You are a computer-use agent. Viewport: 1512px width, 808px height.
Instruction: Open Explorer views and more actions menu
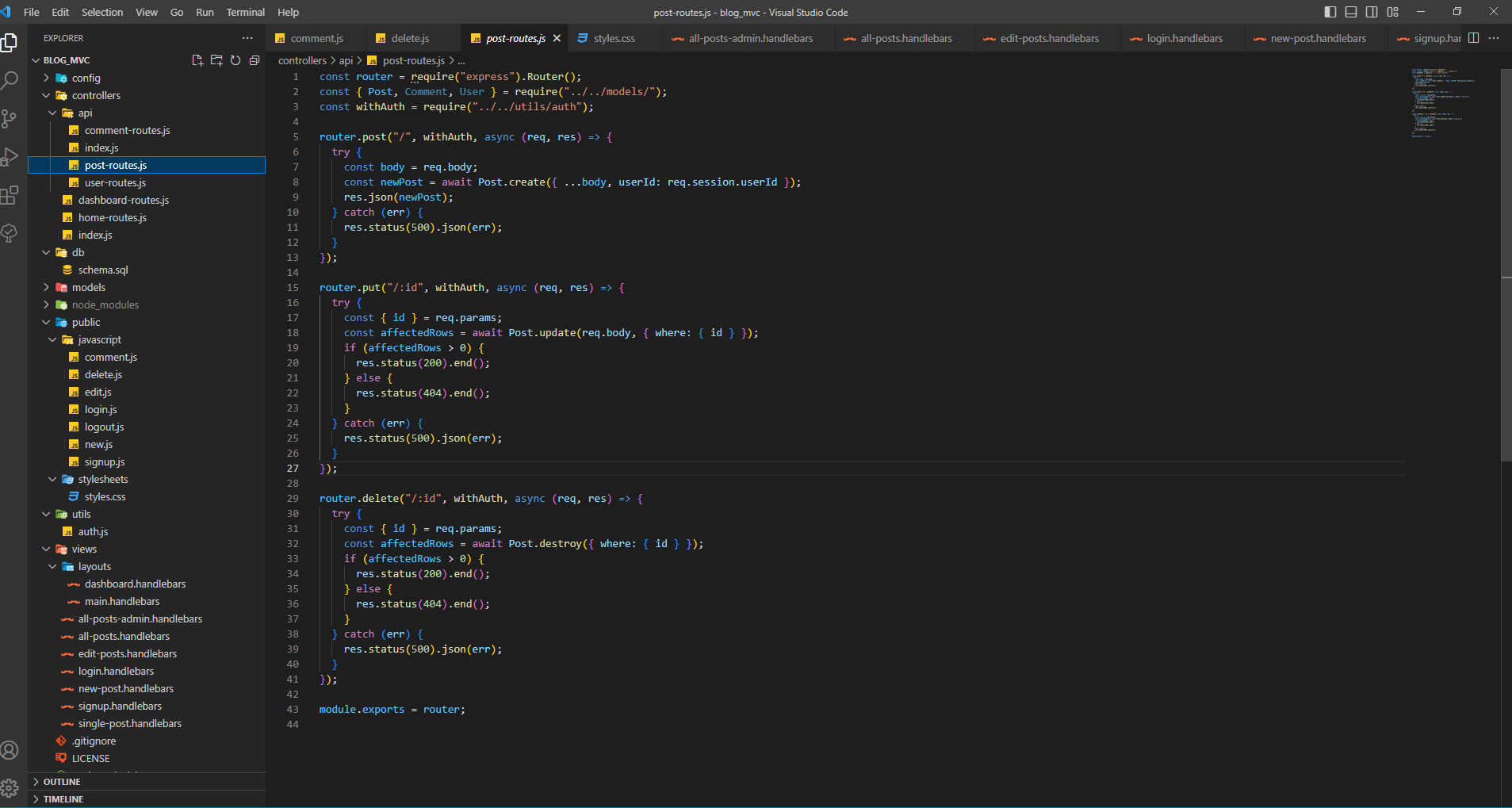(x=247, y=38)
